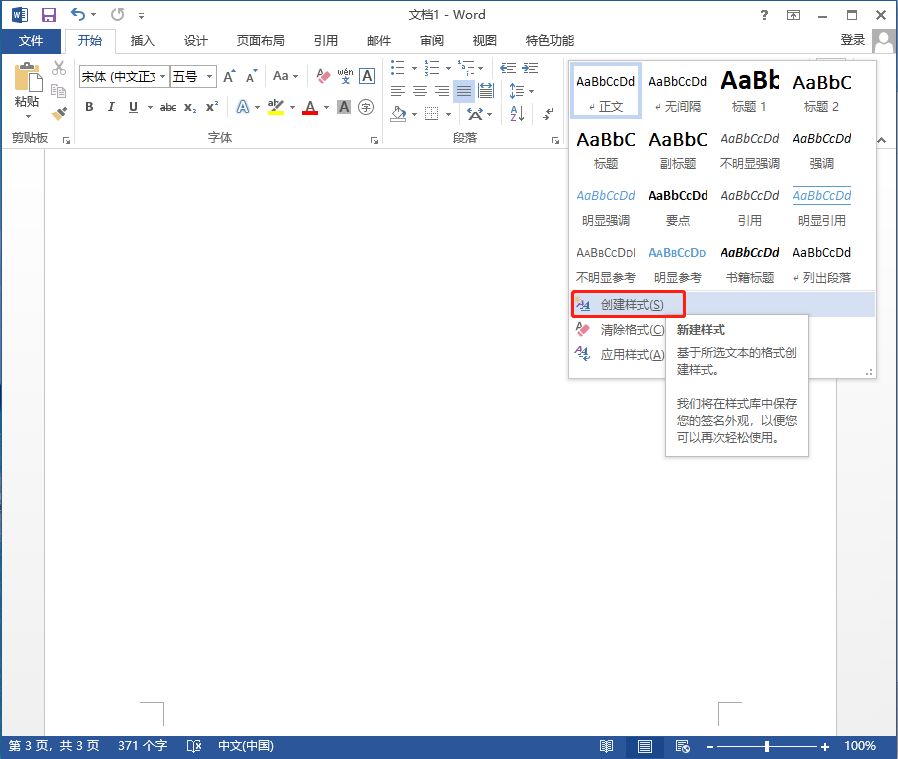Click the Center align icon
The height and width of the screenshot is (759, 898).
pyautogui.click(x=420, y=91)
